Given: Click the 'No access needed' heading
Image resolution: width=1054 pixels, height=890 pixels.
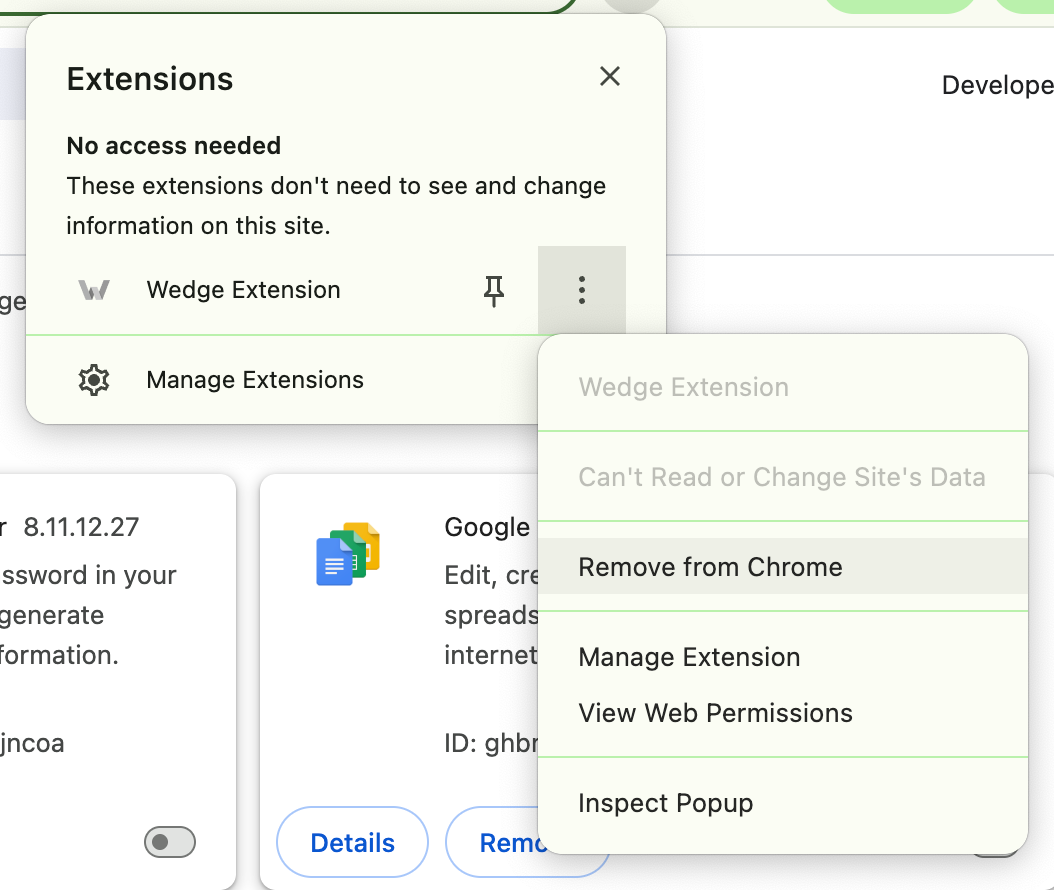Looking at the screenshot, I should [173, 145].
